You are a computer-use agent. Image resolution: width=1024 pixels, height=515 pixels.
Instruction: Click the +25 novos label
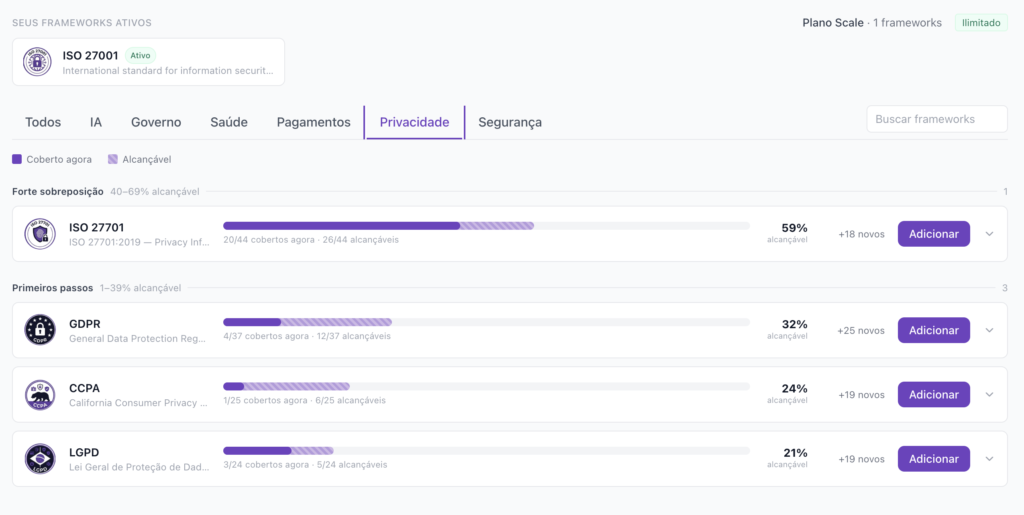861,331
